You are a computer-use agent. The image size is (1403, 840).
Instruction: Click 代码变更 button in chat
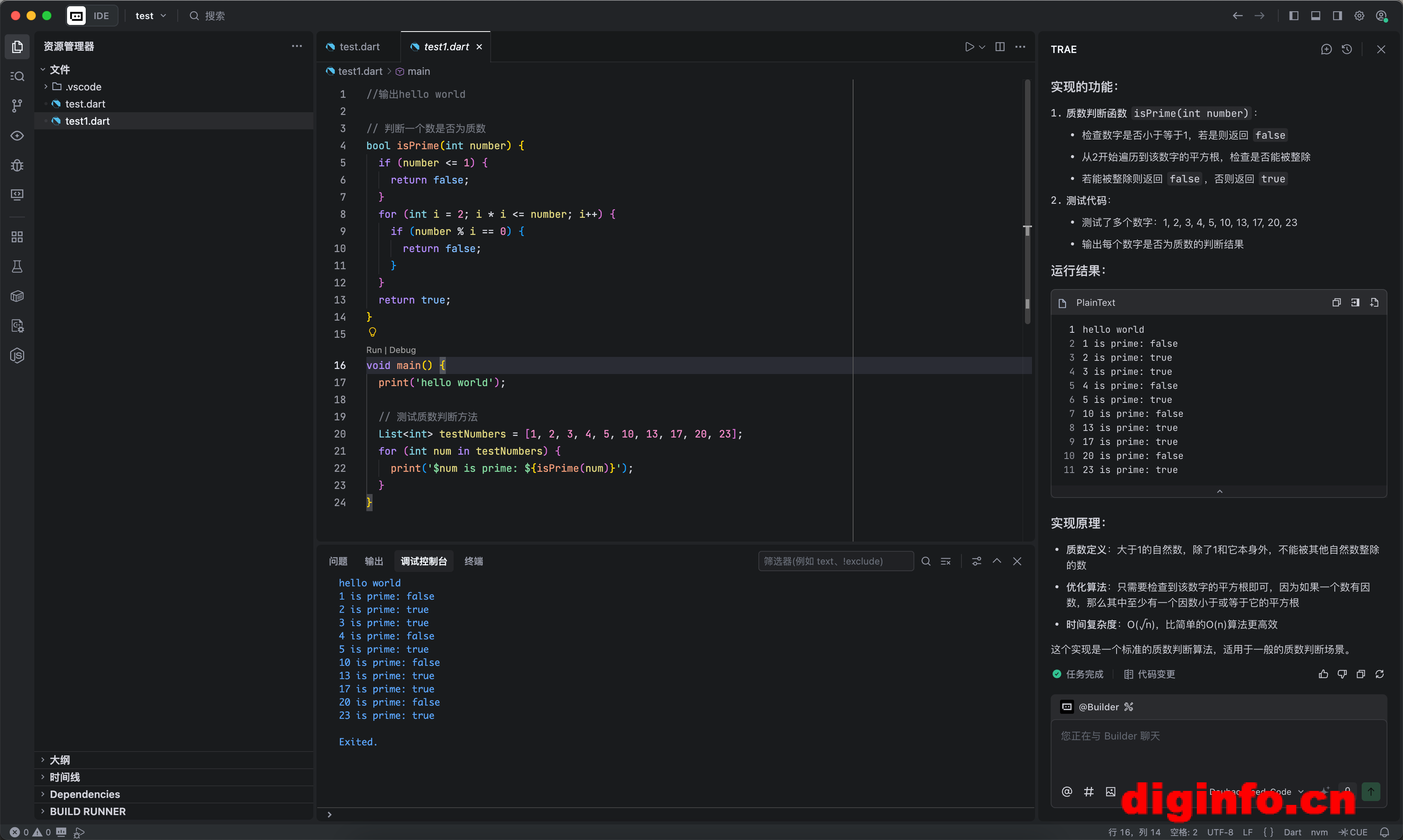pos(1149,674)
